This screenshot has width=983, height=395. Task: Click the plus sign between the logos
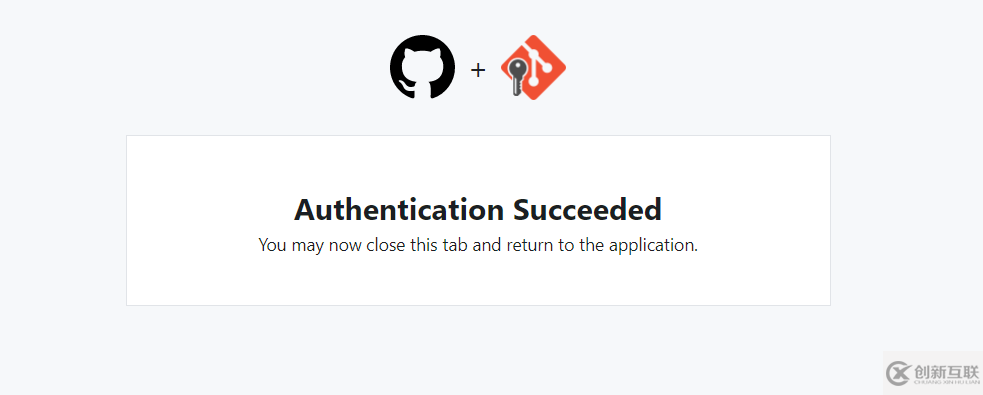point(478,70)
